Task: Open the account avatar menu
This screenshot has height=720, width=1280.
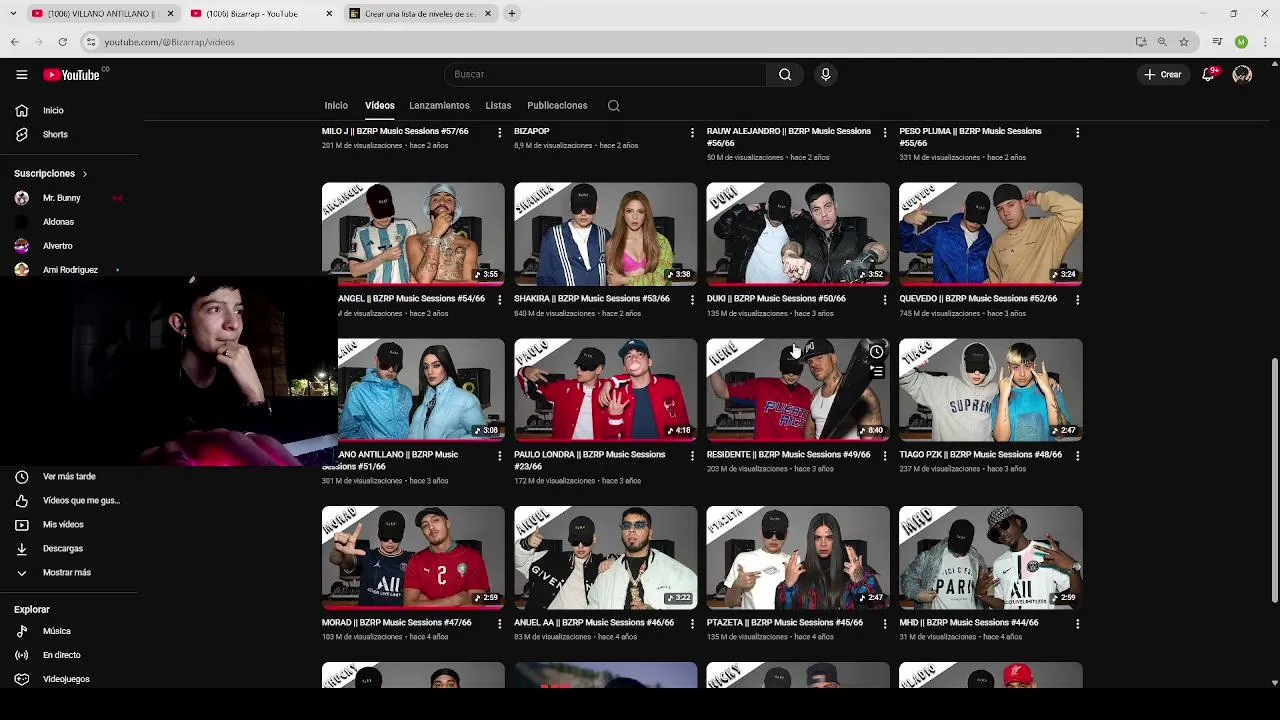Action: [x=1242, y=74]
